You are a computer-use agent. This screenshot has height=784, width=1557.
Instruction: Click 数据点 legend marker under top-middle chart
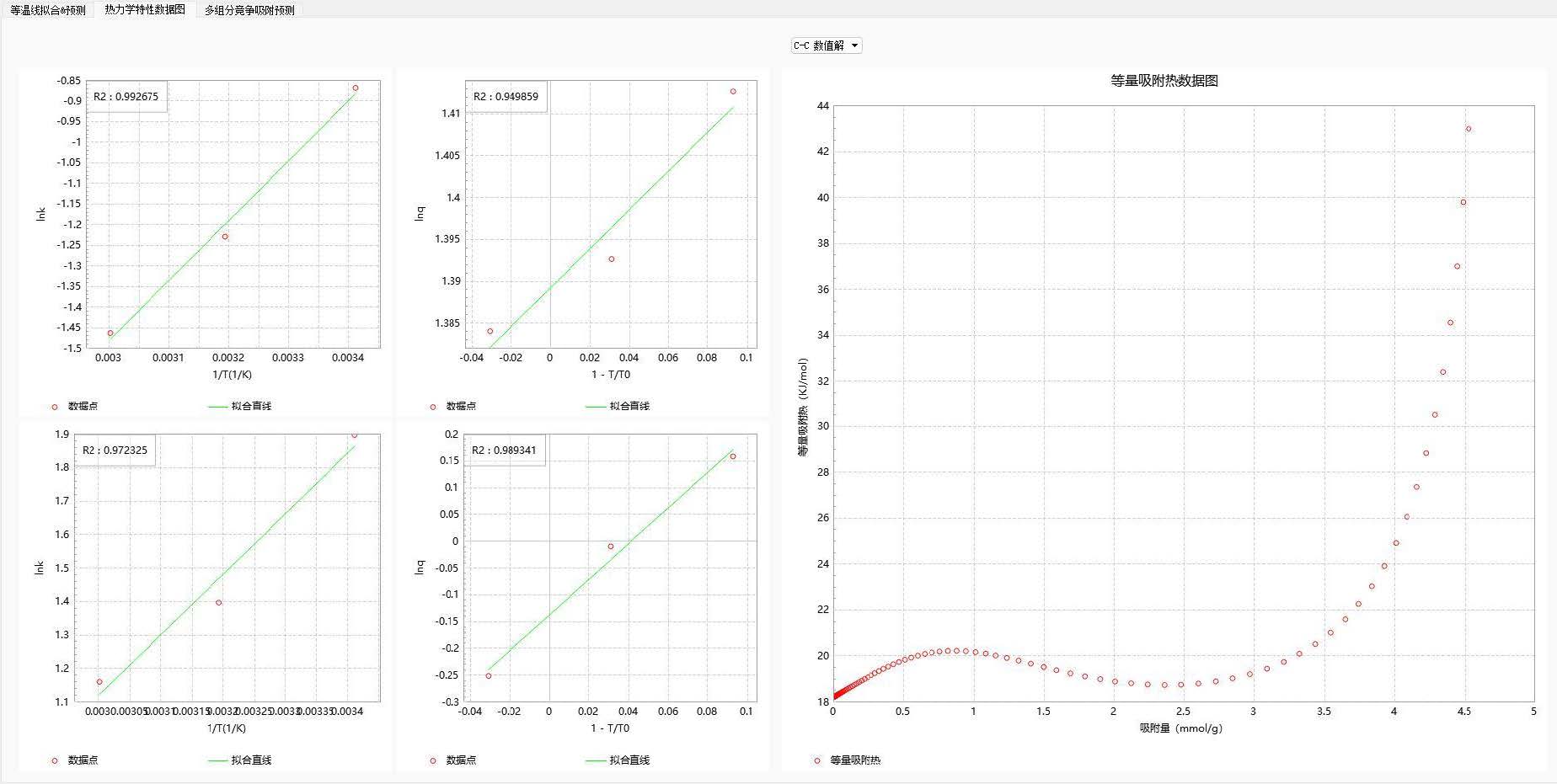click(x=433, y=407)
